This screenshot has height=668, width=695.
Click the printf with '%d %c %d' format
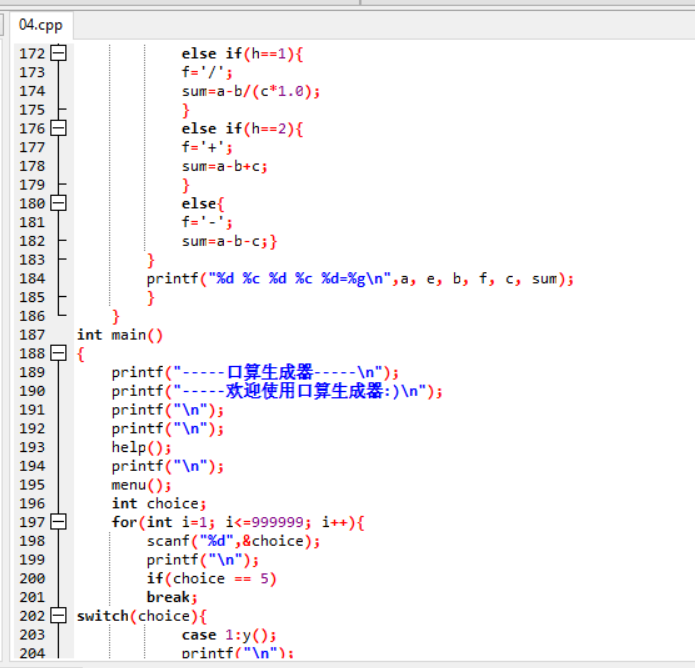click(x=360, y=279)
